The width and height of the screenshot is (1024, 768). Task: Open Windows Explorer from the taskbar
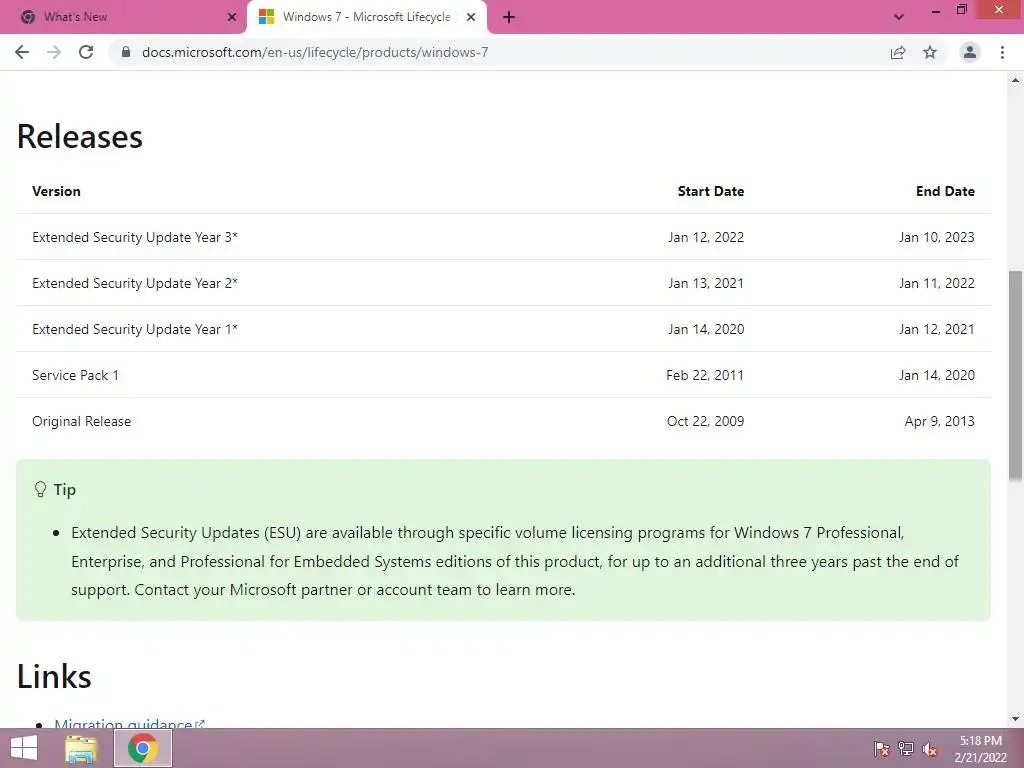[x=81, y=748]
